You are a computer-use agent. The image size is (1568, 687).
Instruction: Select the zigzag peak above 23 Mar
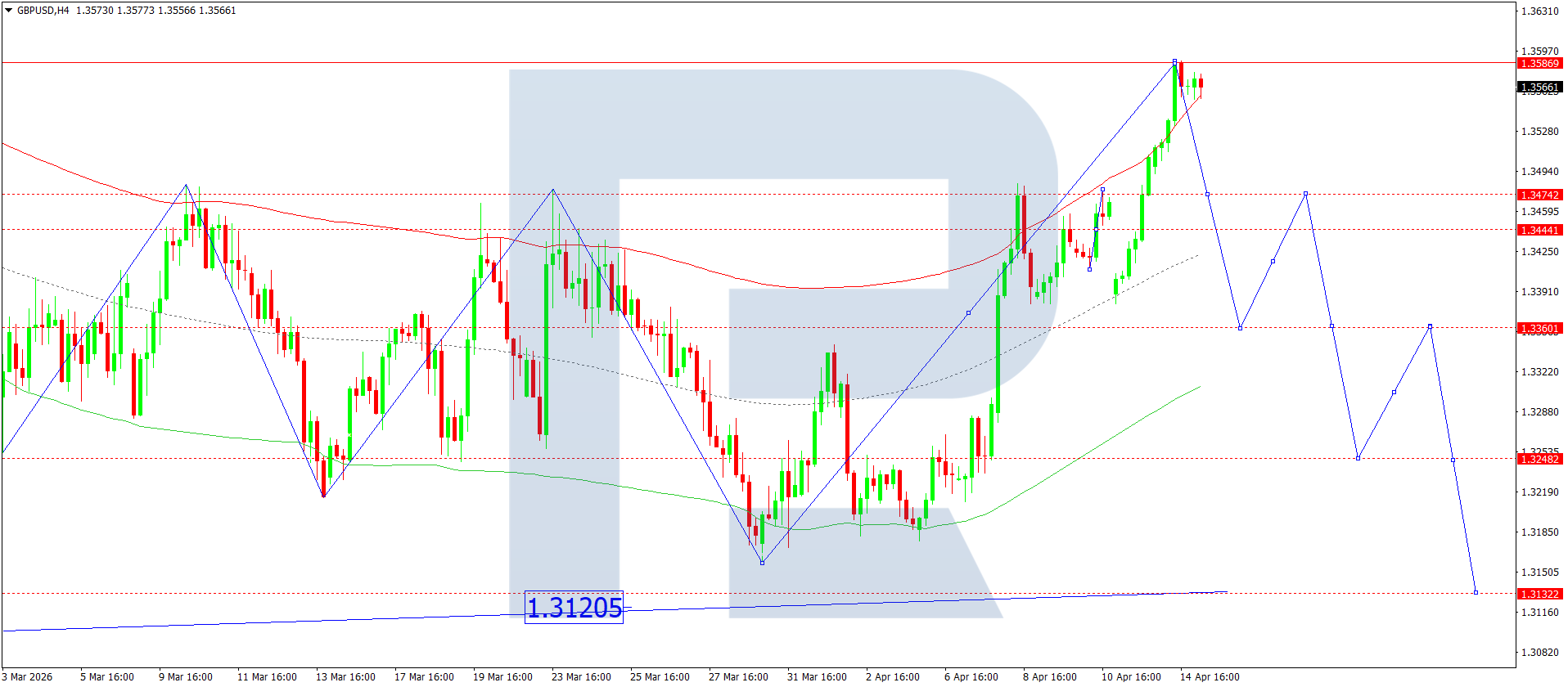553,190
